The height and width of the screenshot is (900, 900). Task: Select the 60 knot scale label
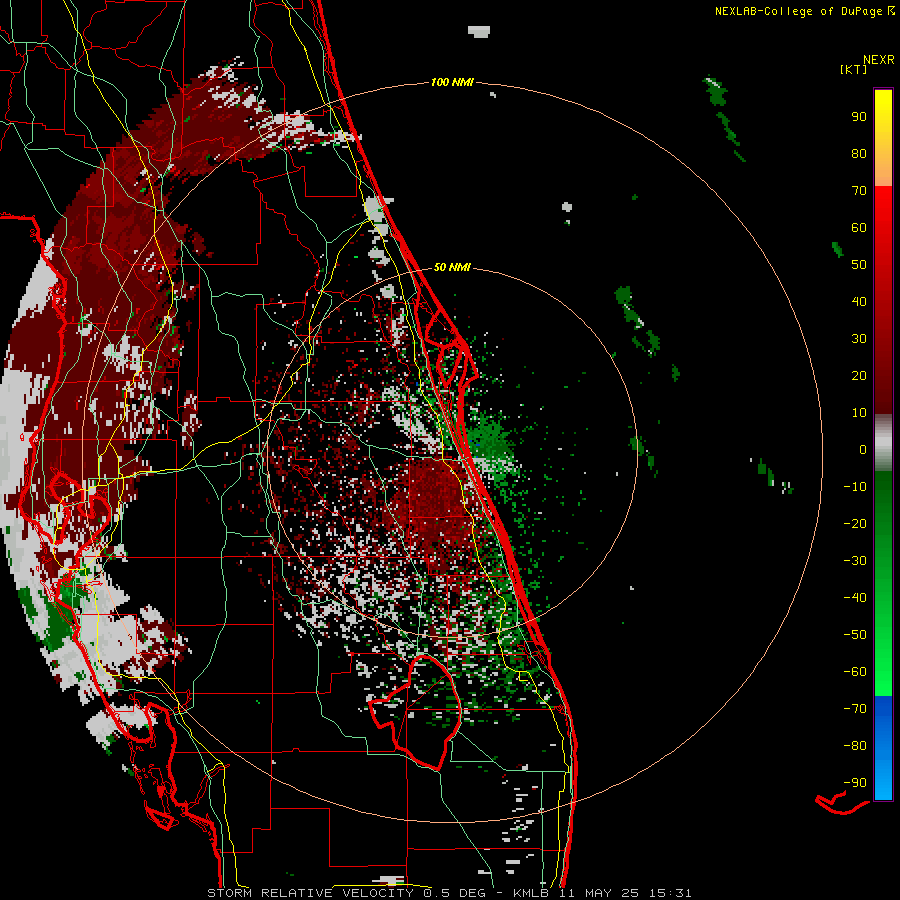tap(859, 227)
